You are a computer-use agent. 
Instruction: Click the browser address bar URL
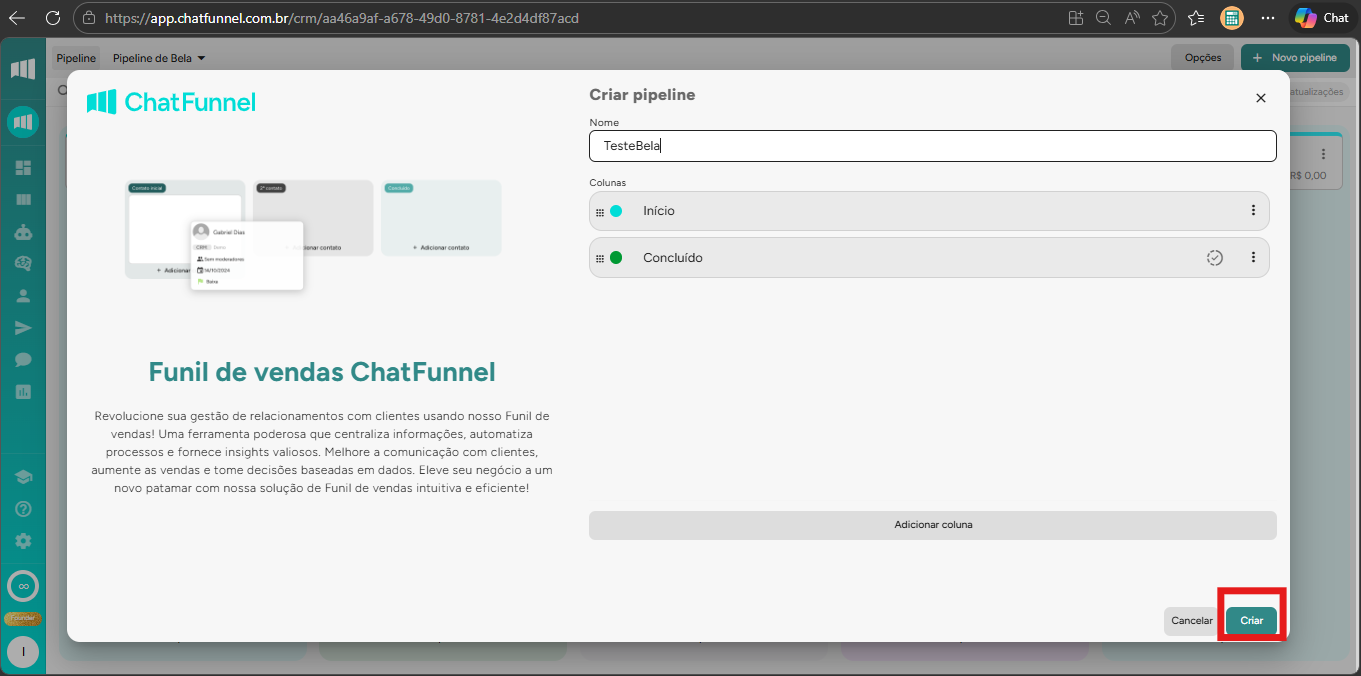click(341, 18)
